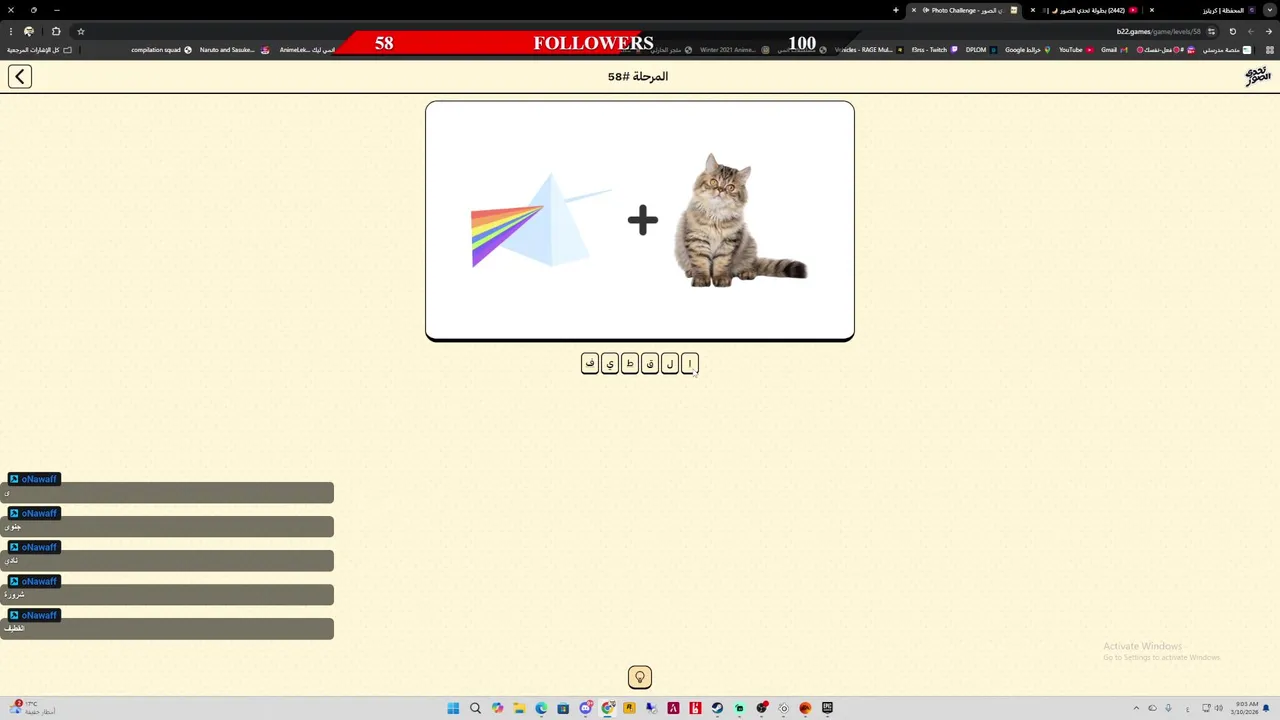Click the browser forward arrow
The image size is (1280, 720).
[1250, 31]
